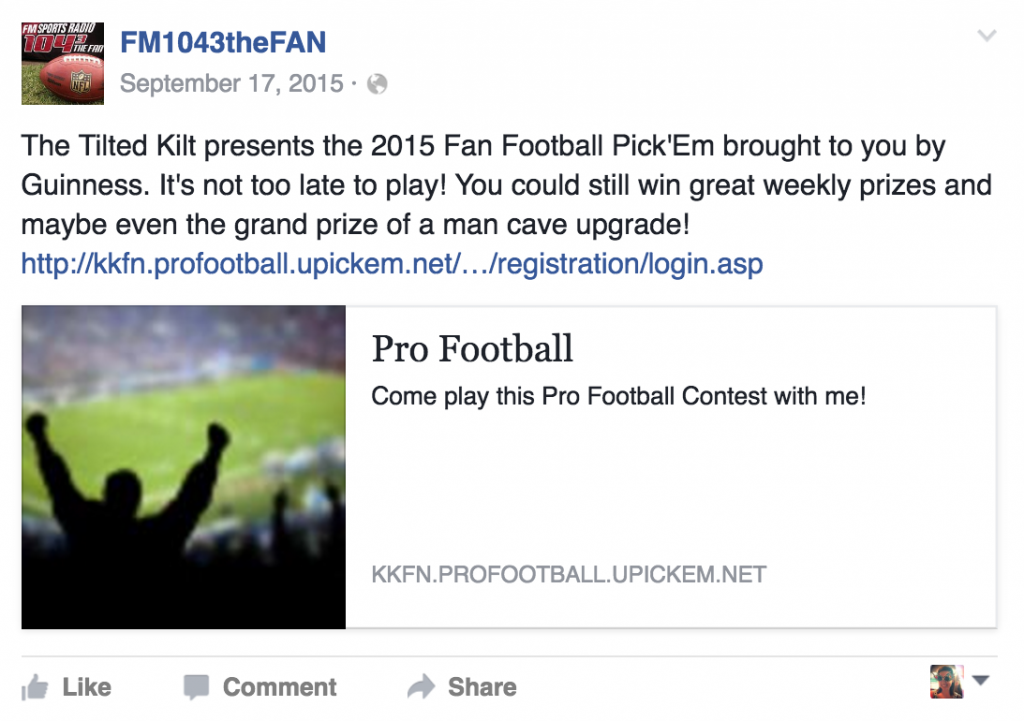The height and width of the screenshot is (721, 1024).
Task: Expand the dropdown arrow beside user avatar
Action: [x=981, y=681]
